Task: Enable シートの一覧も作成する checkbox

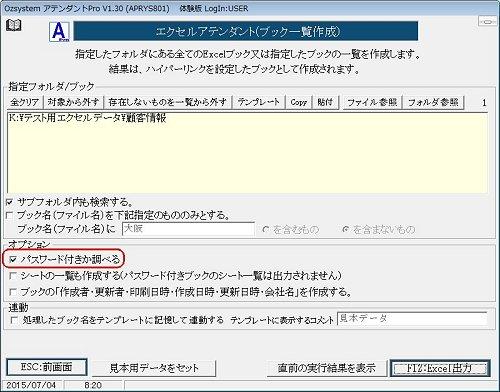Action: pyautogui.click(x=13, y=276)
